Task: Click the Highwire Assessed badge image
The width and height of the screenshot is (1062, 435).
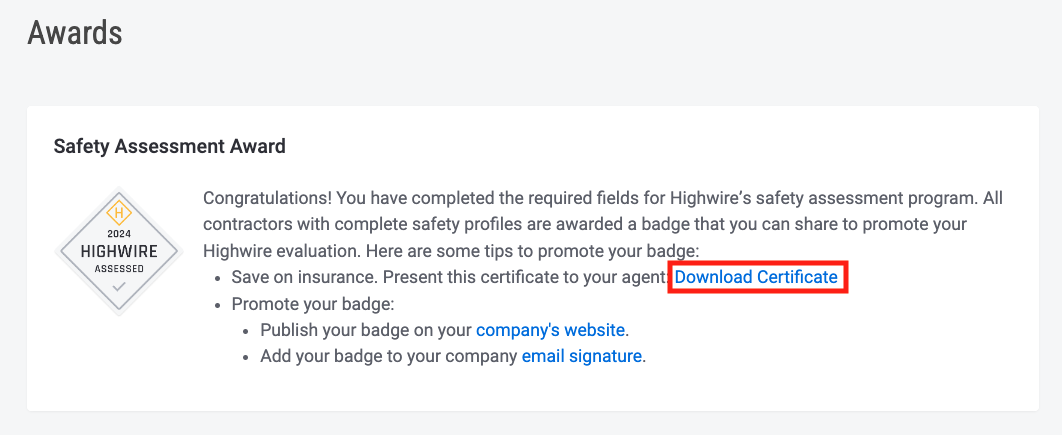Action: pos(119,251)
